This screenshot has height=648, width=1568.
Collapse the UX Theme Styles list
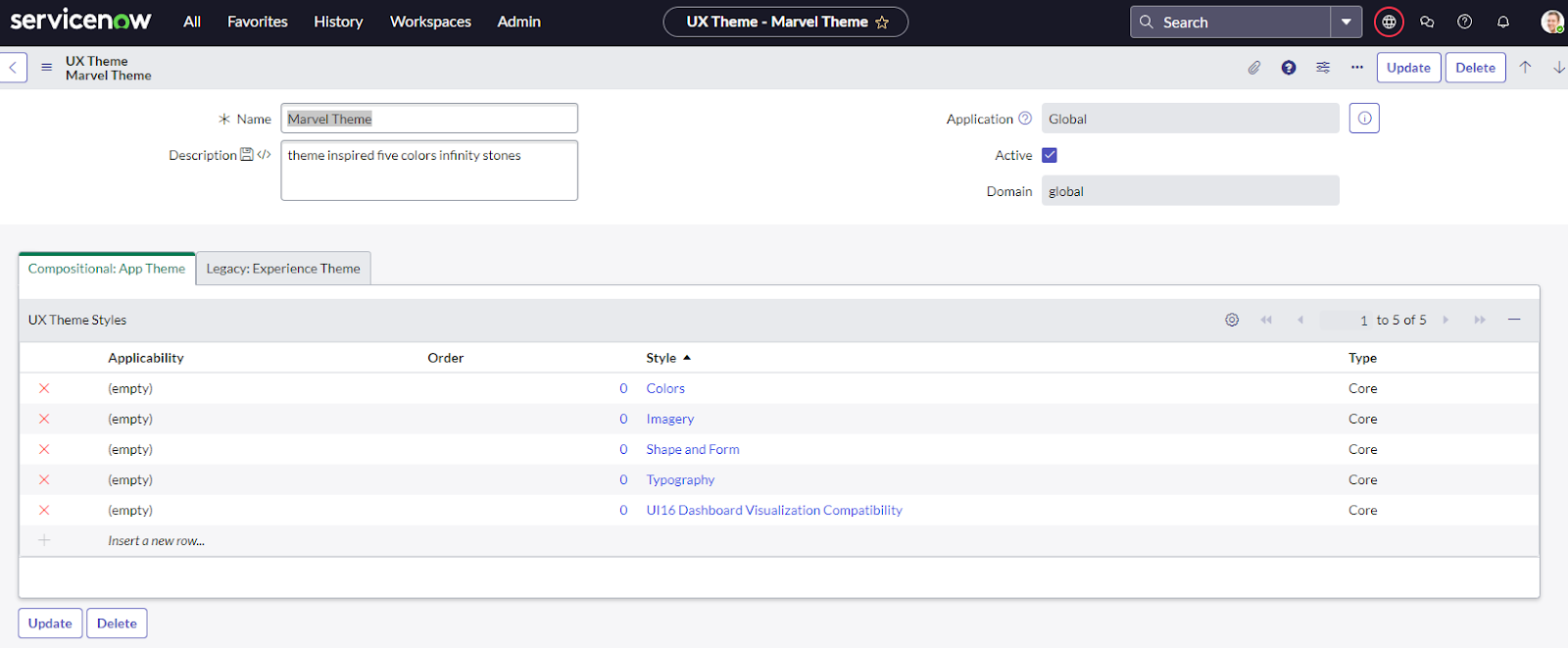pos(1514,320)
